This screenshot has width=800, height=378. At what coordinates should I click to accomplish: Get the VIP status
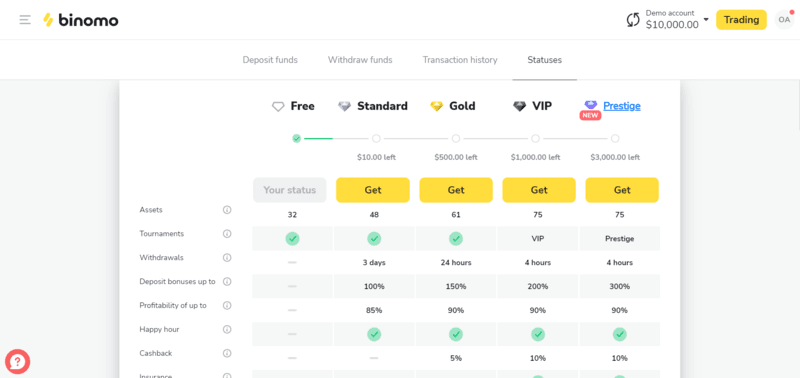point(539,190)
